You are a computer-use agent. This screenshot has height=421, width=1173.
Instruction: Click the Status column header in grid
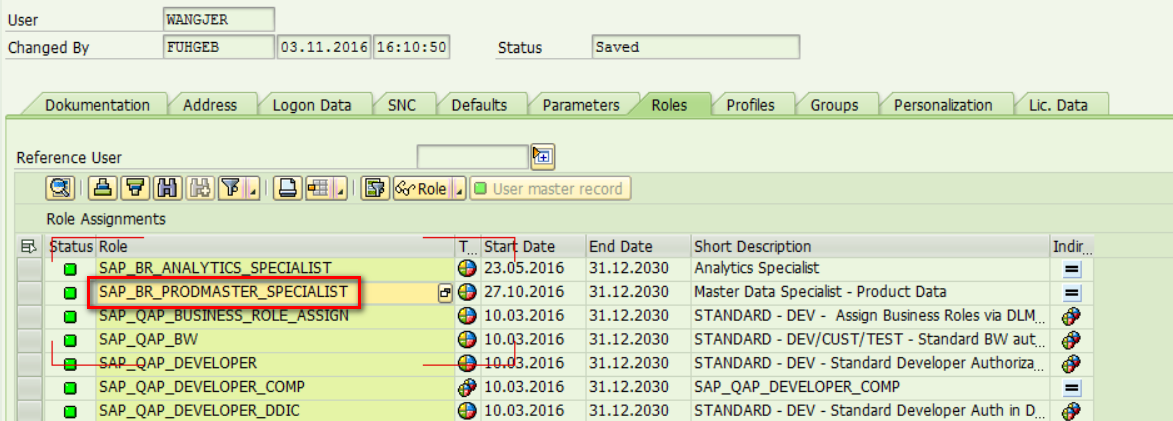[x=71, y=246]
